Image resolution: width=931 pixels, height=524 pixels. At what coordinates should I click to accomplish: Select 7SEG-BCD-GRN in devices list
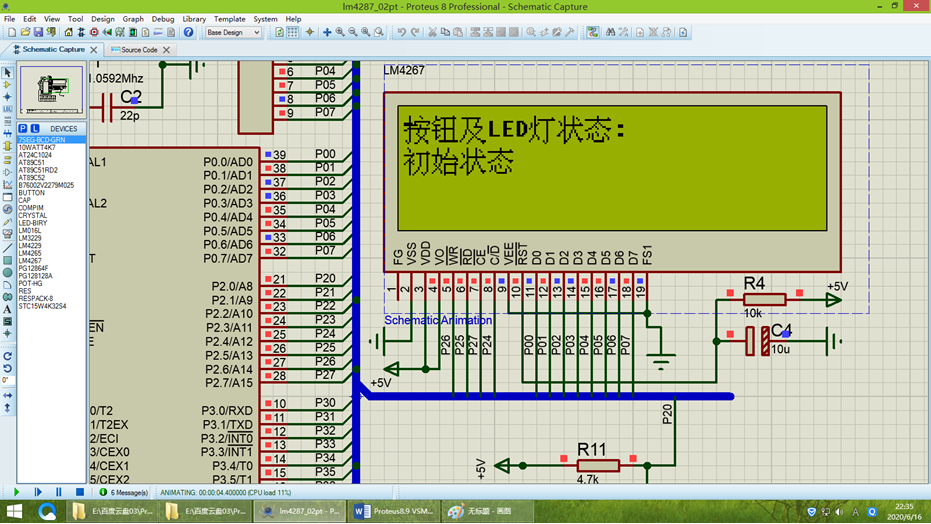click(51, 140)
